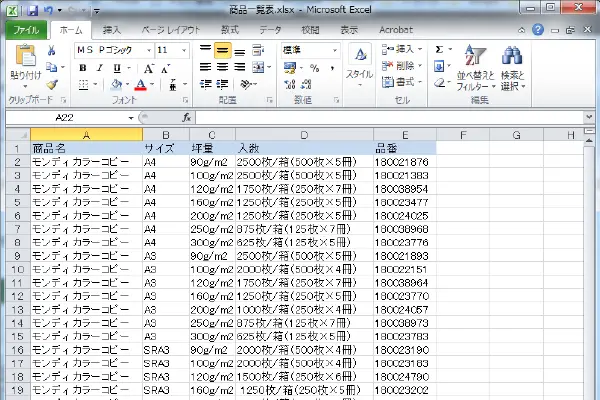Click the Select All corner button

[x=18, y=135]
